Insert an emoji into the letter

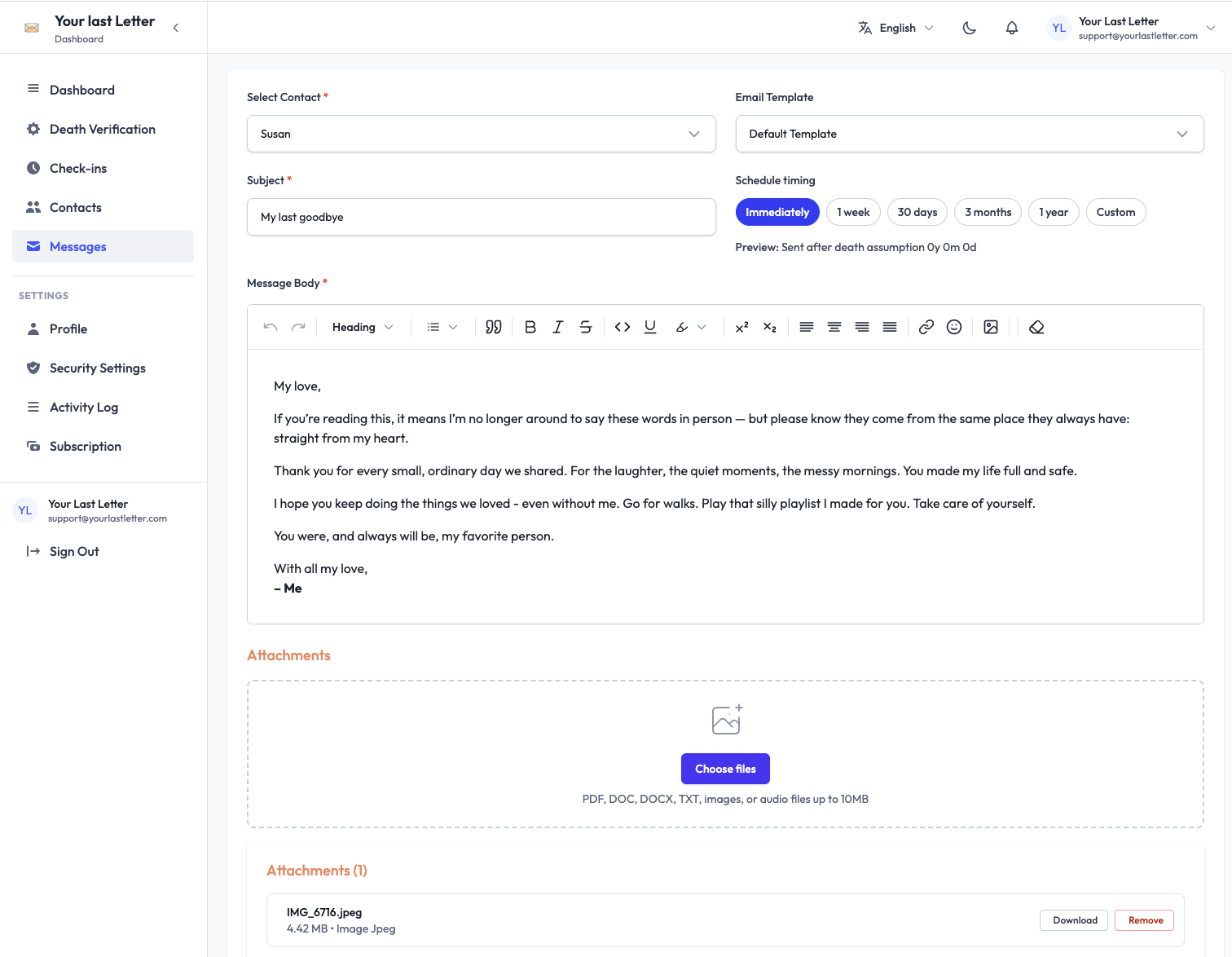[x=954, y=327]
